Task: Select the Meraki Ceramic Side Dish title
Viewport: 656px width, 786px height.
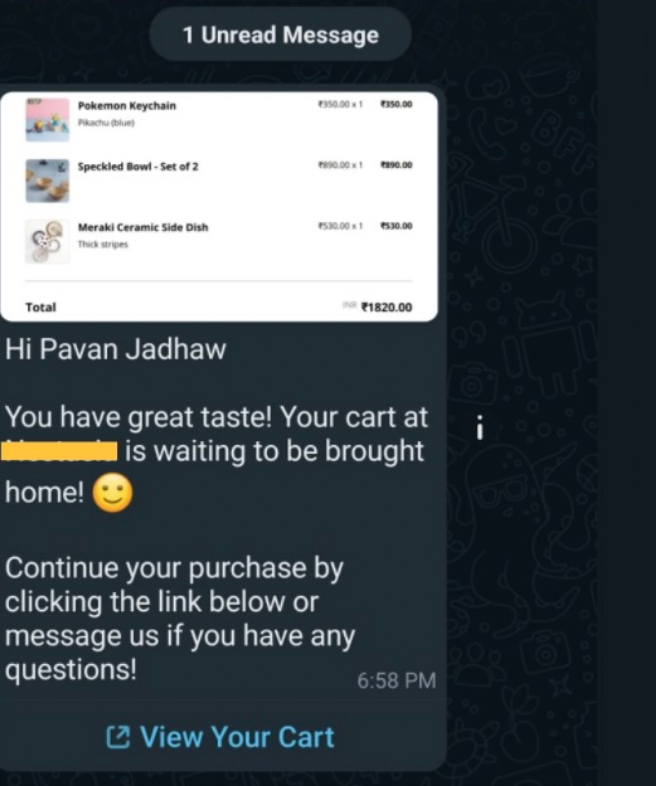Action: click(x=143, y=227)
